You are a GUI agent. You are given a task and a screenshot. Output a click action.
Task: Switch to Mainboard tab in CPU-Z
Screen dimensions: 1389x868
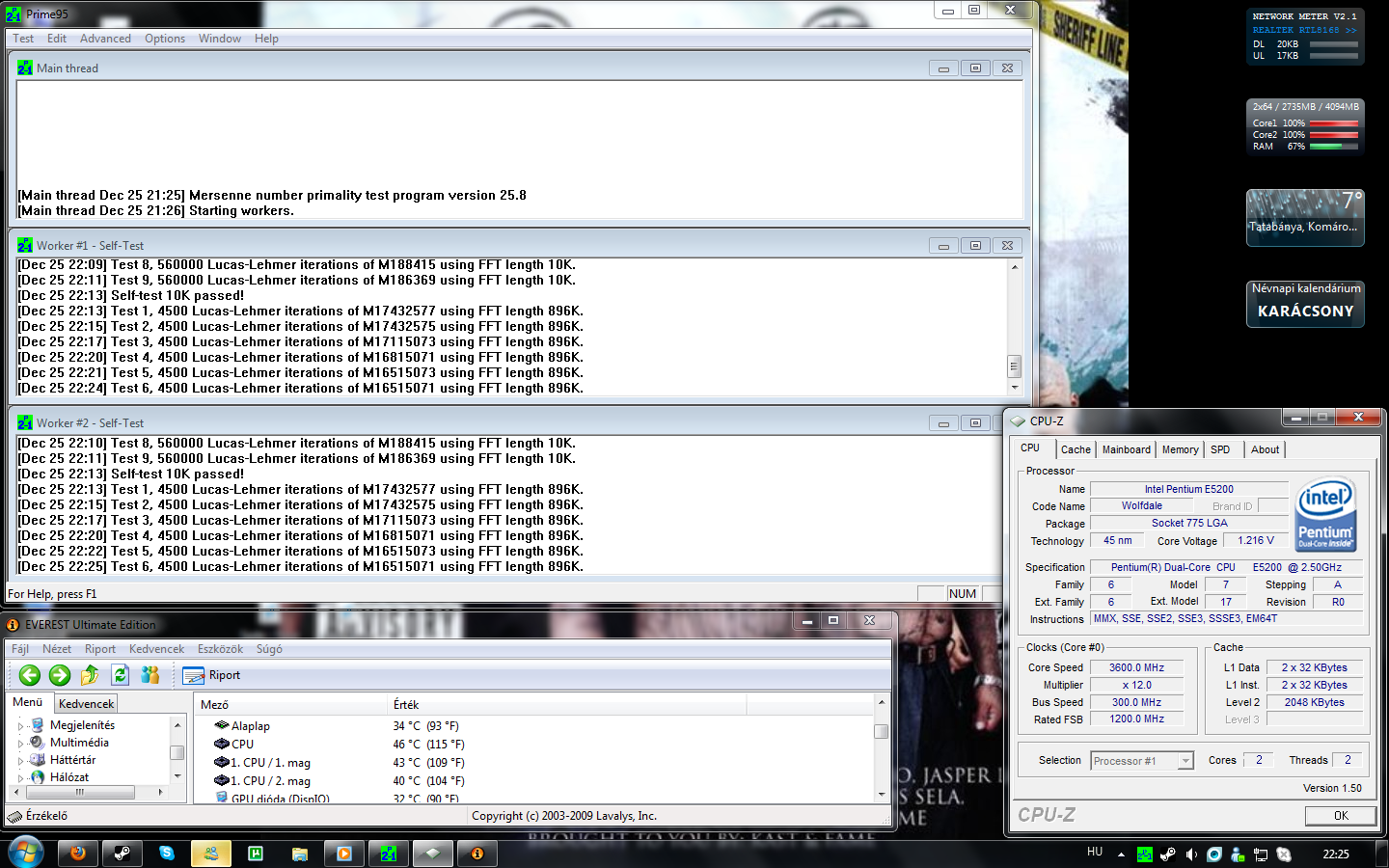click(x=1127, y=449)
